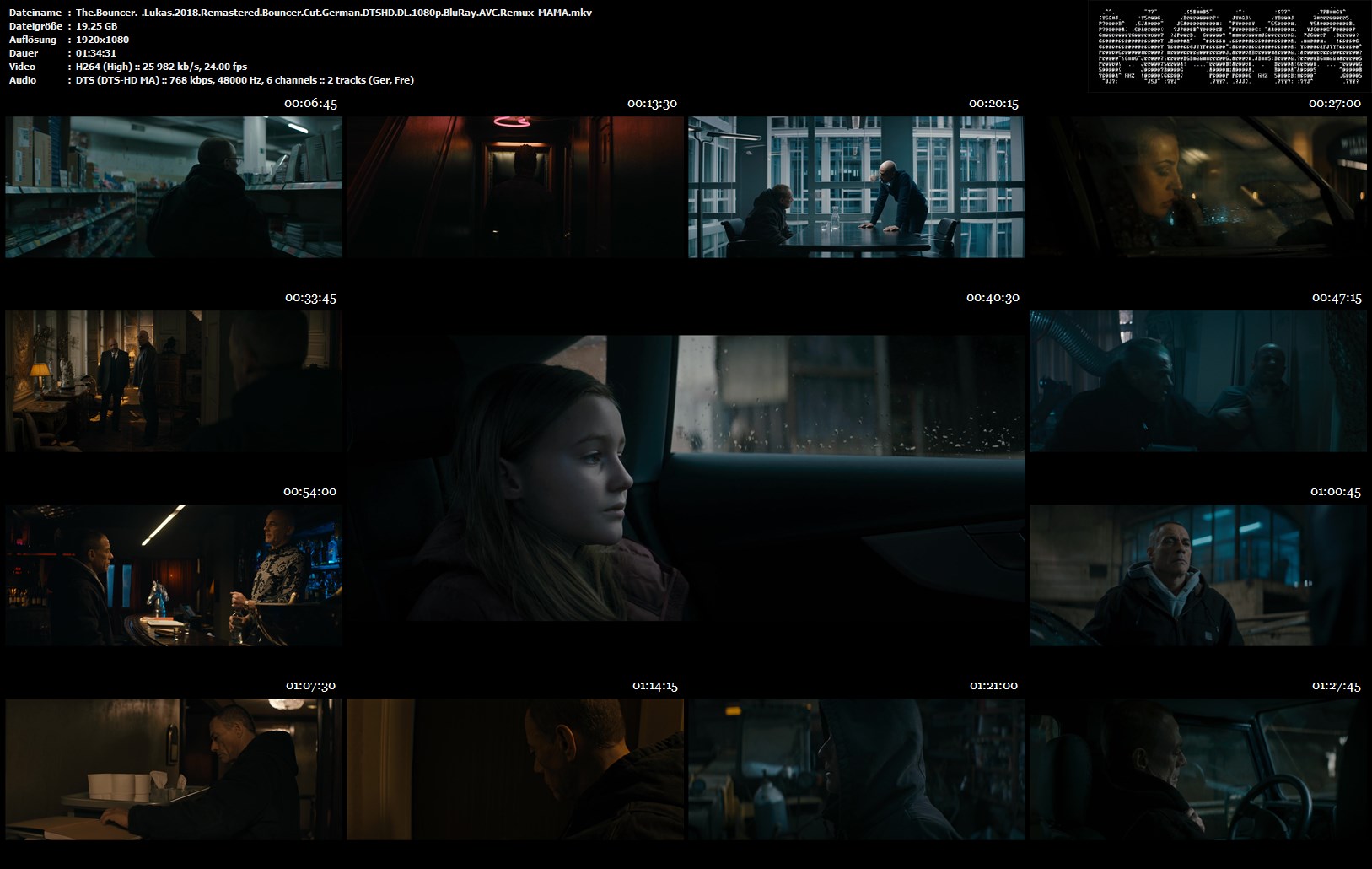1372x869 pixels.
Task: Click the 01:14:15 timestamp label
Action: click(655, 686)
